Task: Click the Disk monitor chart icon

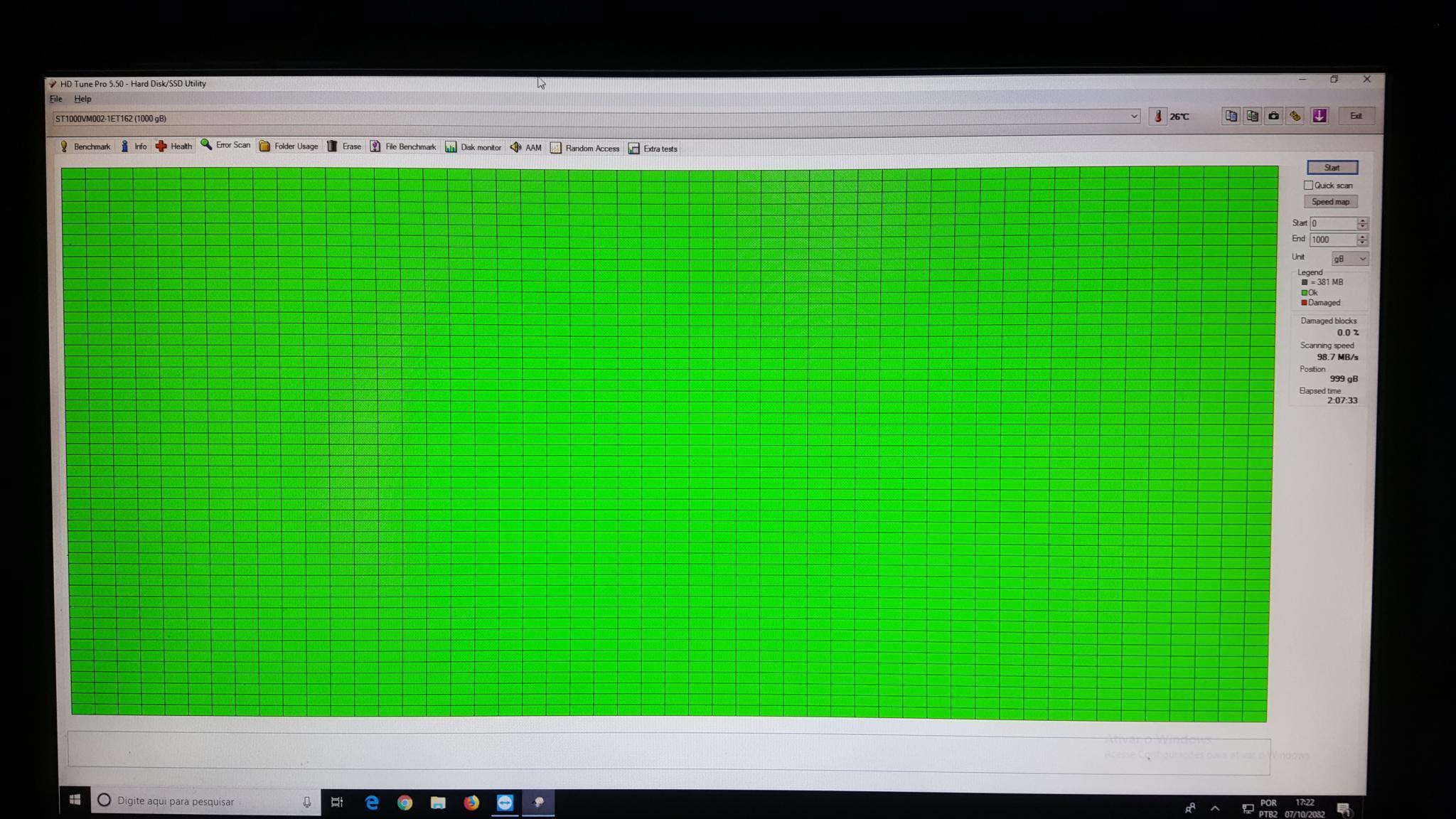Action: tap(451, 147)
